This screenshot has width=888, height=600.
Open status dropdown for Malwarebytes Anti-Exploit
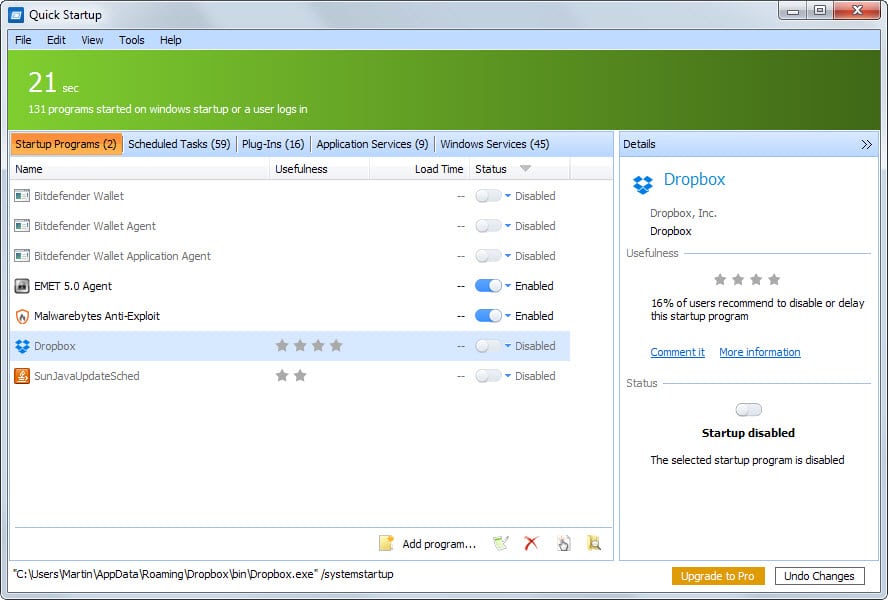point(508,316)
